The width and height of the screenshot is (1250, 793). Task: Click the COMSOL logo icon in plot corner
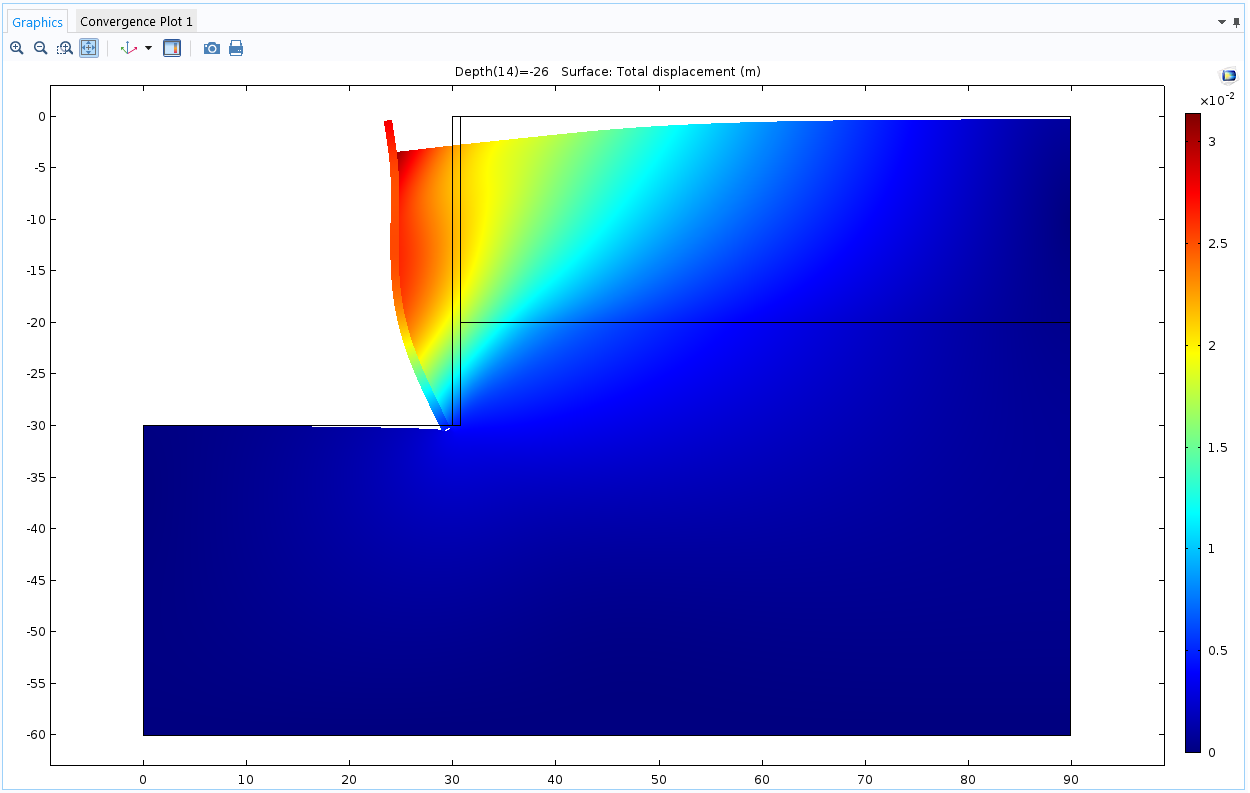(1229, 76)
